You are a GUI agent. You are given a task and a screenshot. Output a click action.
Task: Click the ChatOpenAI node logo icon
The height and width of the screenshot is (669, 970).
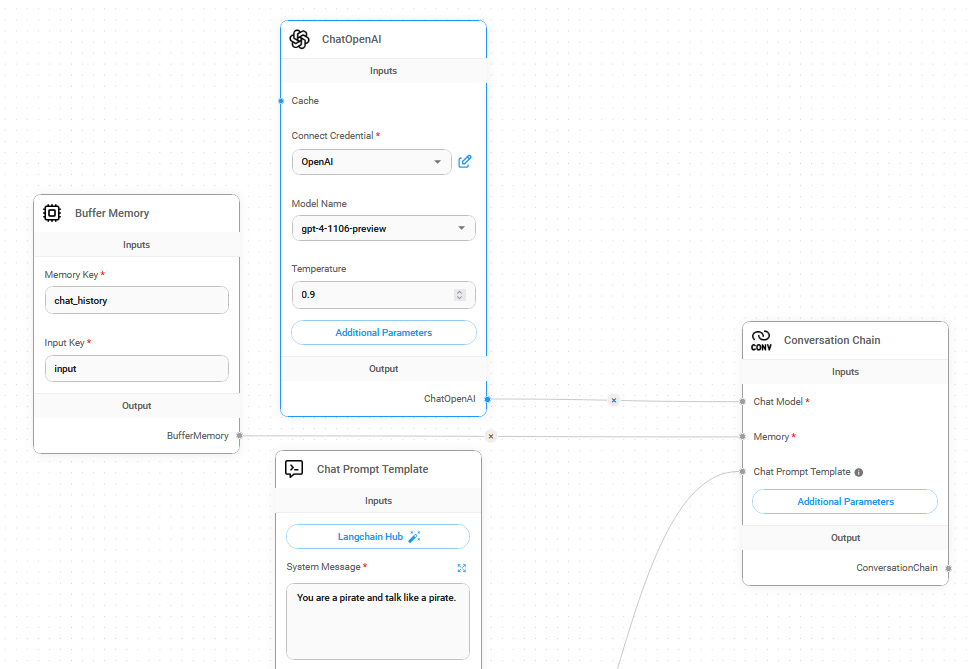coord(299,39)
